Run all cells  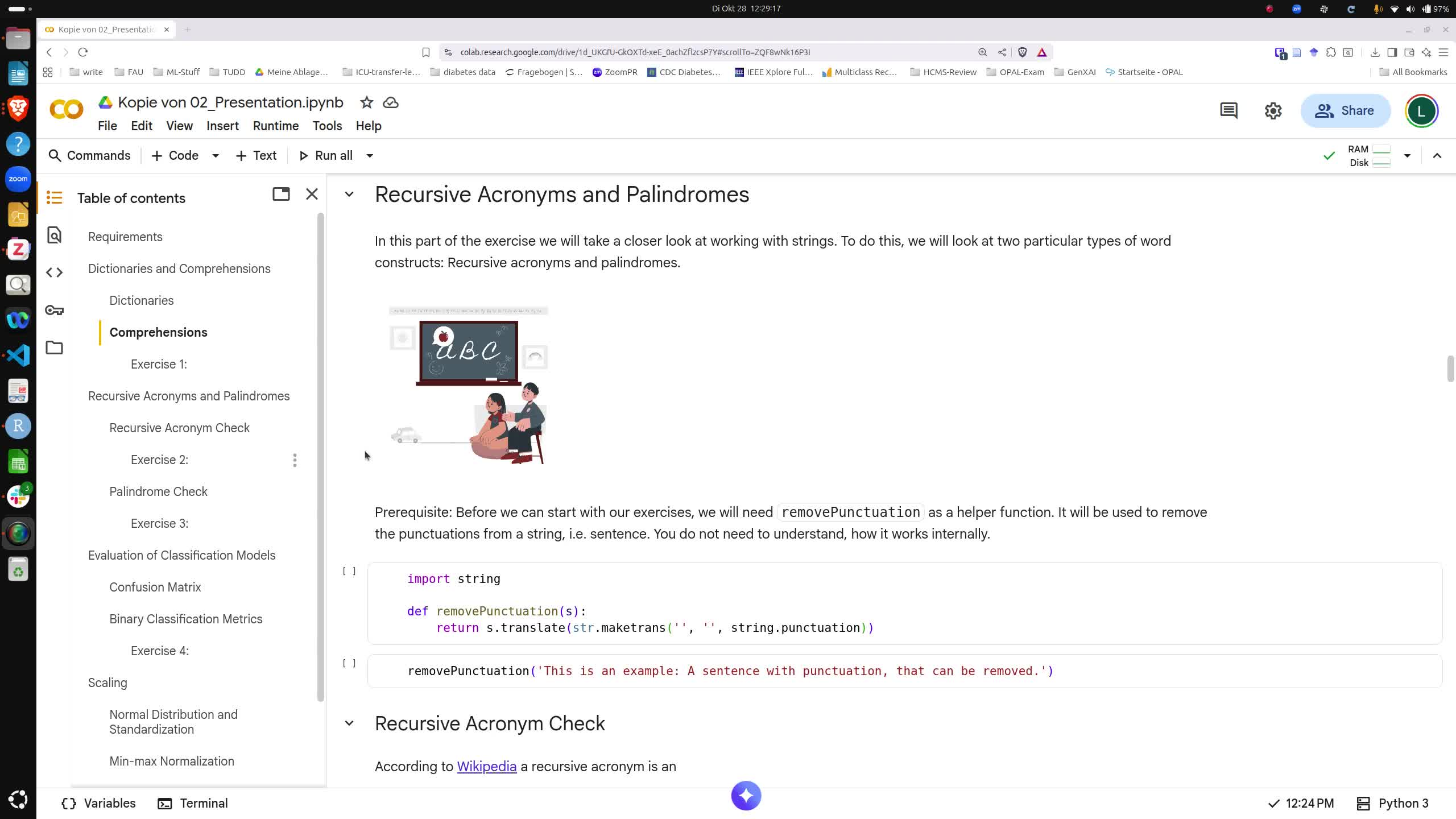pyautogui.click(x=326, y=155)
